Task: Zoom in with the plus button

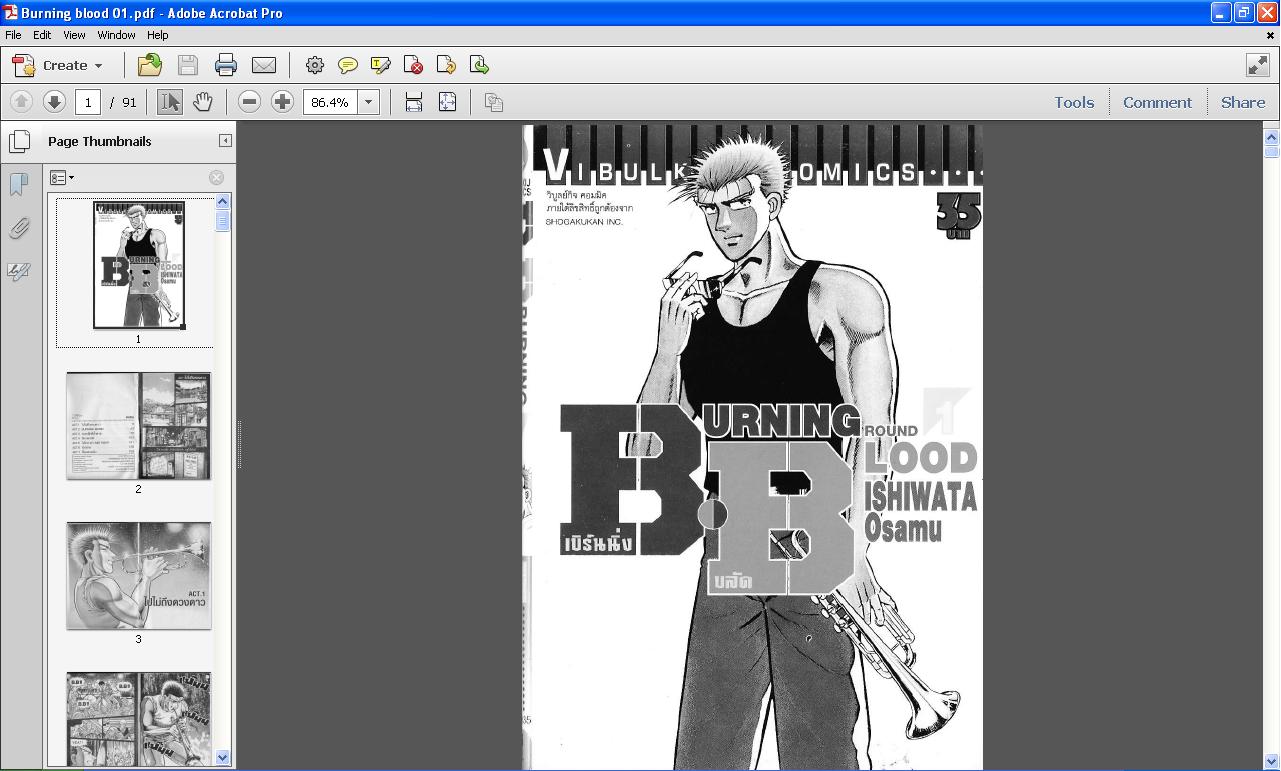Action: pyautogui.click(x=283, y=102)
